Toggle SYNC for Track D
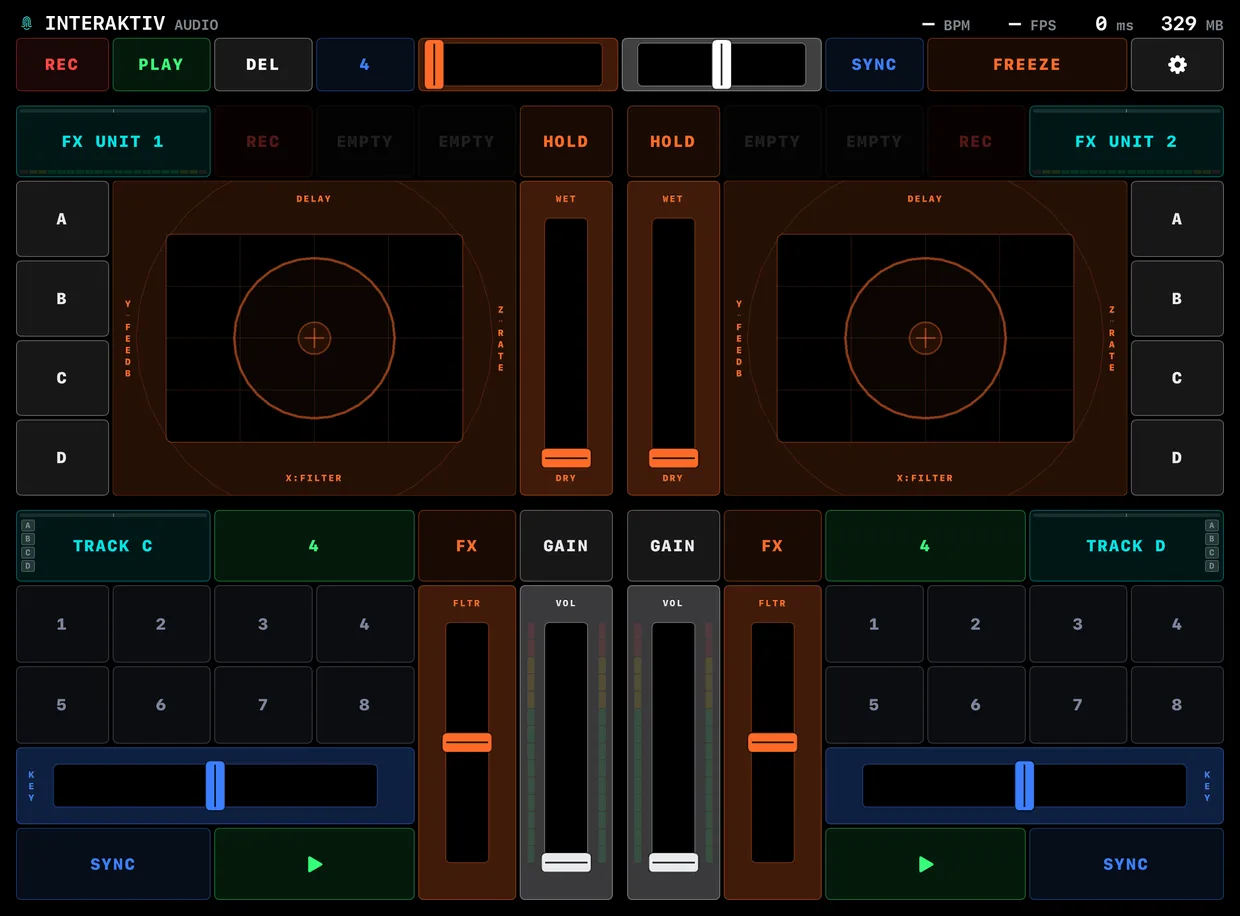This screenshot has height=916, width=1240. pos(1126,864)
